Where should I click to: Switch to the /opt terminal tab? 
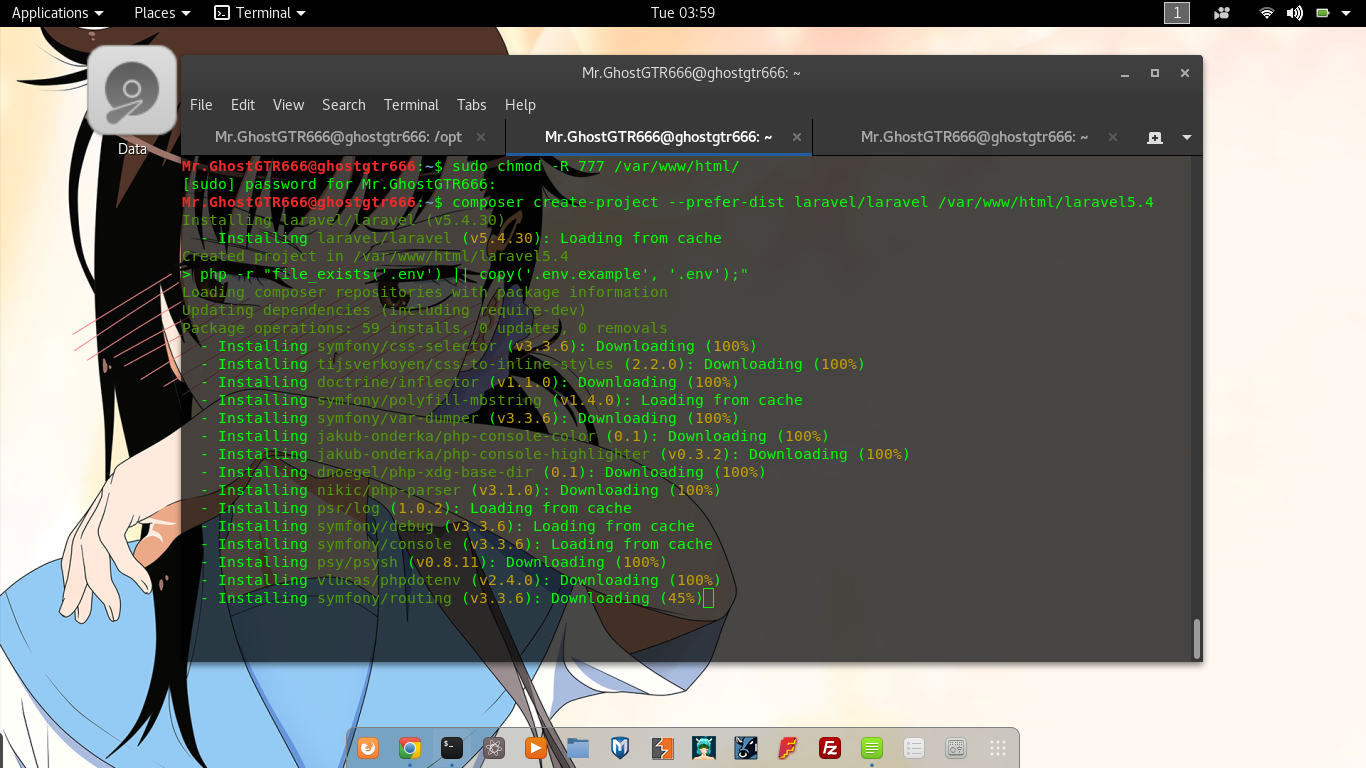tap(339, 137)
